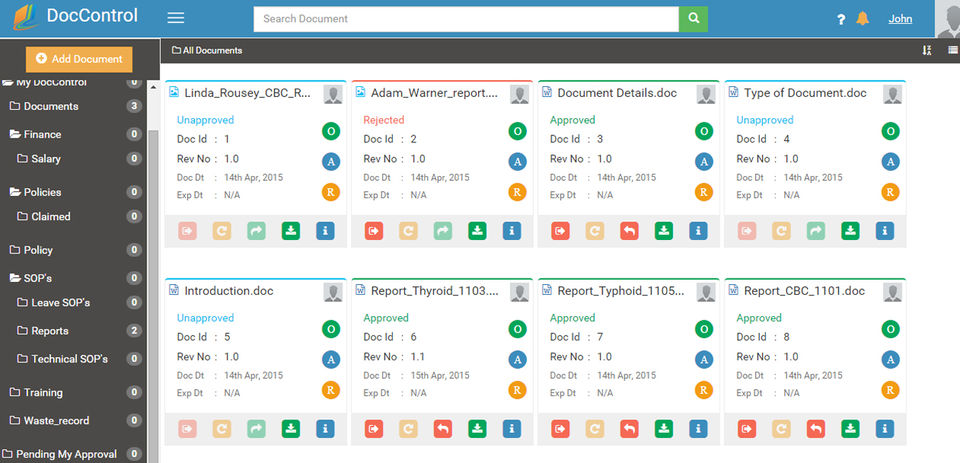
Task: Show info for Report_Typhoid_1105 document
Action: point(698,429)
